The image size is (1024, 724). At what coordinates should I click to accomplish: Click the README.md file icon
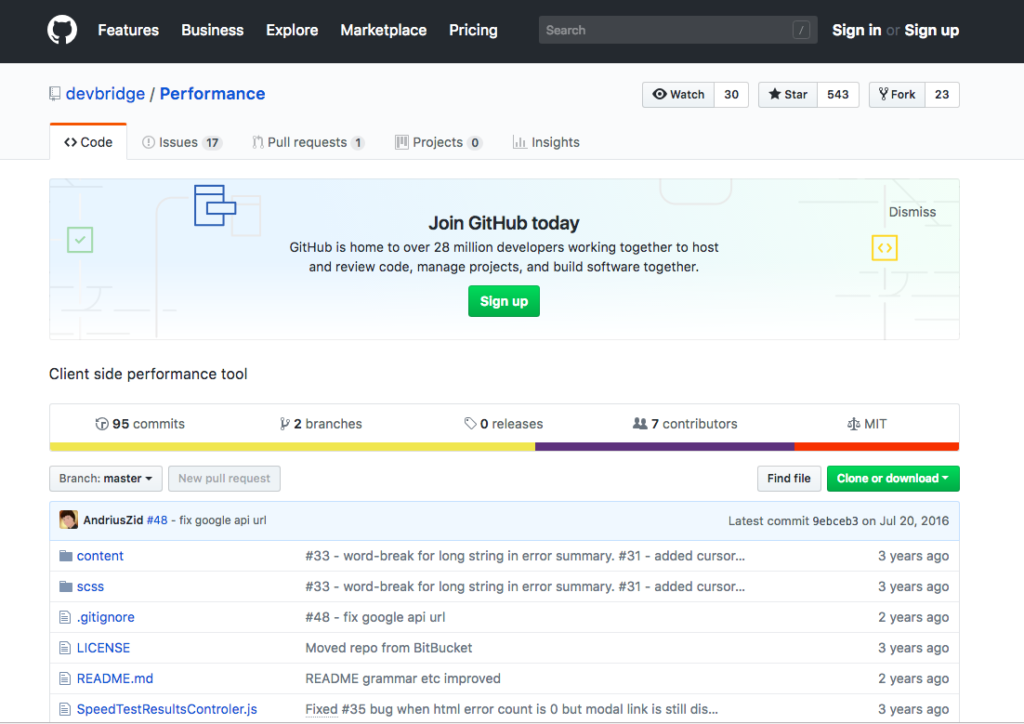tap(65, 678)
